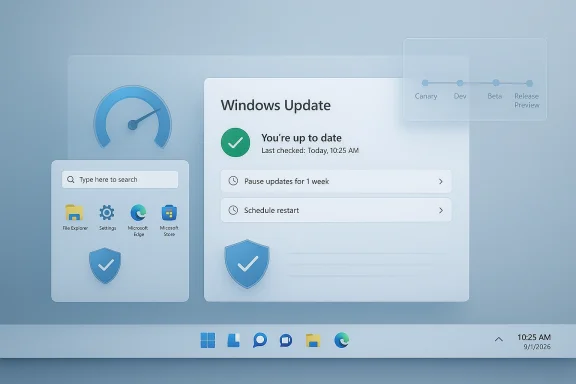Expand the Pause updates for 1 week chevron
The height and width of the screenshot is (384, 576).
click(441, 181)
